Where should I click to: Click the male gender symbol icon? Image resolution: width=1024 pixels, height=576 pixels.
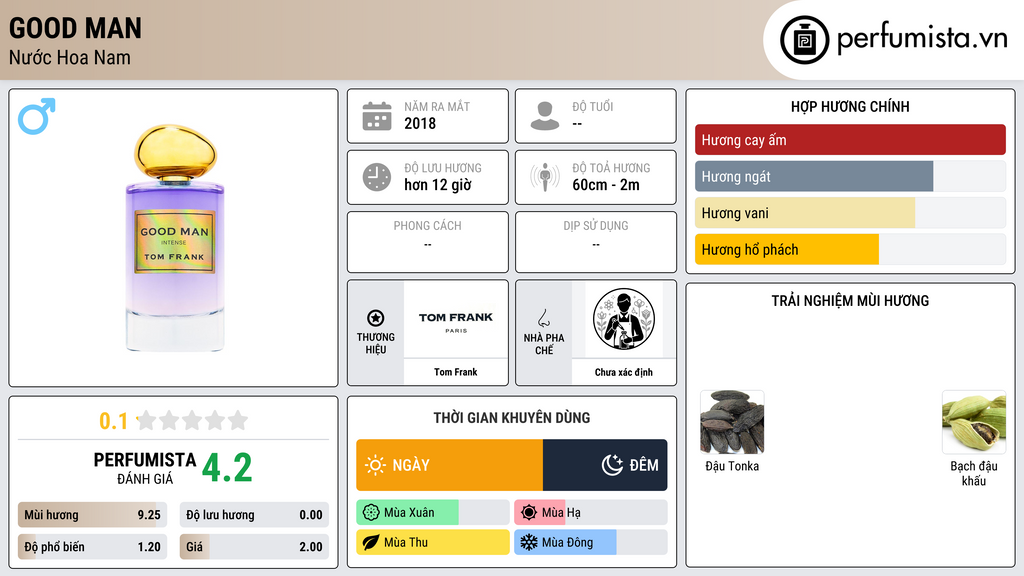pos(37,116)
